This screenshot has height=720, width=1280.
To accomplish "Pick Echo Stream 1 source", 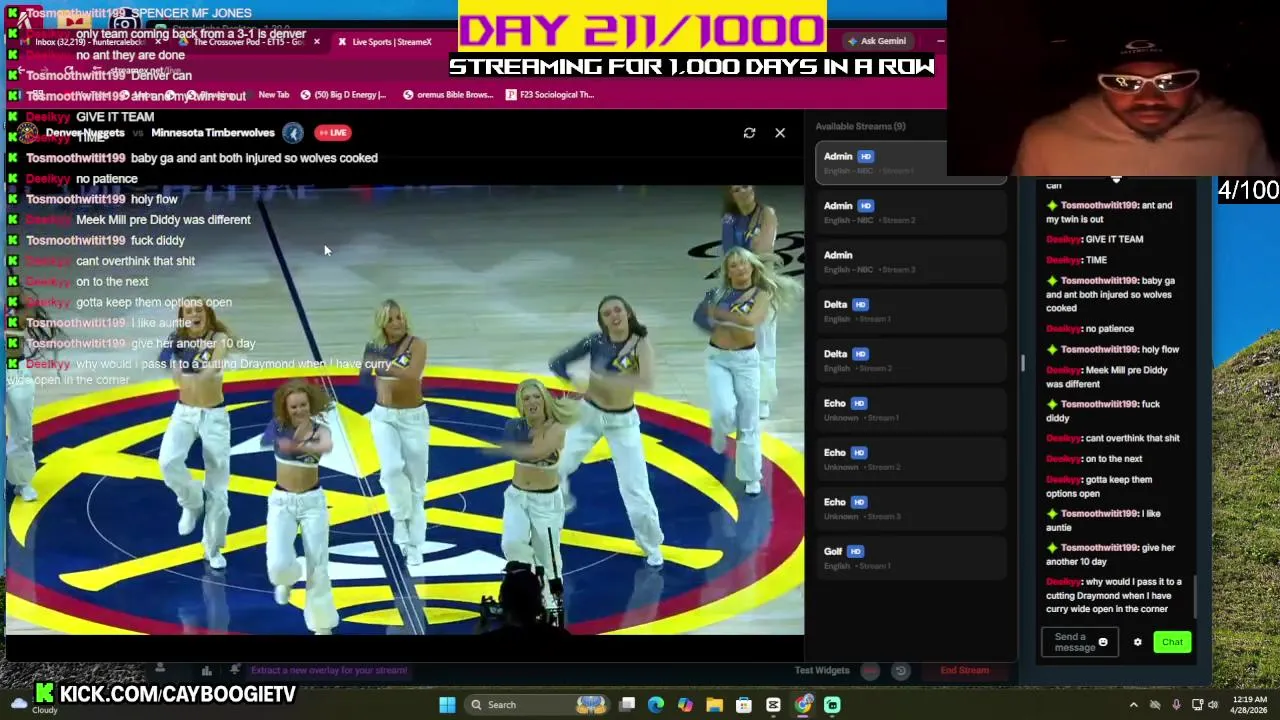I will click(x=910, y=410).
